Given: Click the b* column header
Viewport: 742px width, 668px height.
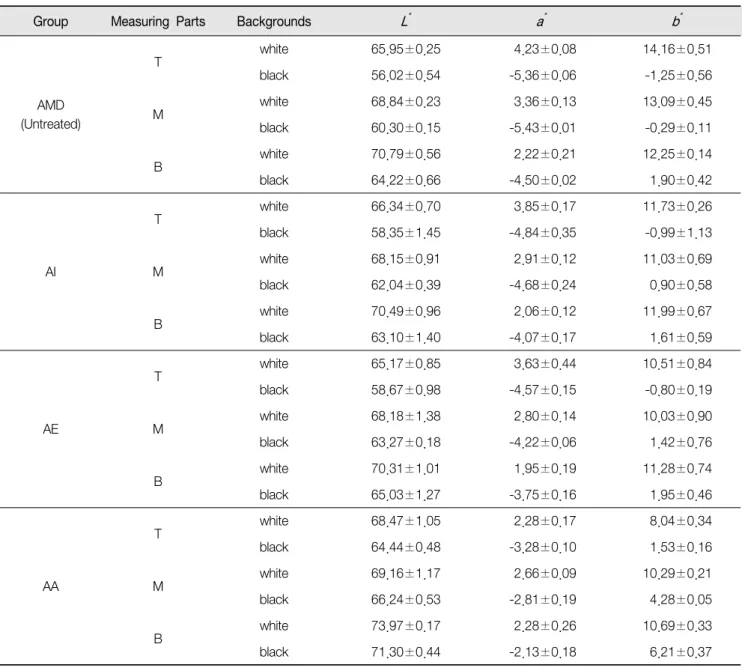Looking at the screenshot, I should coord(677,21).
